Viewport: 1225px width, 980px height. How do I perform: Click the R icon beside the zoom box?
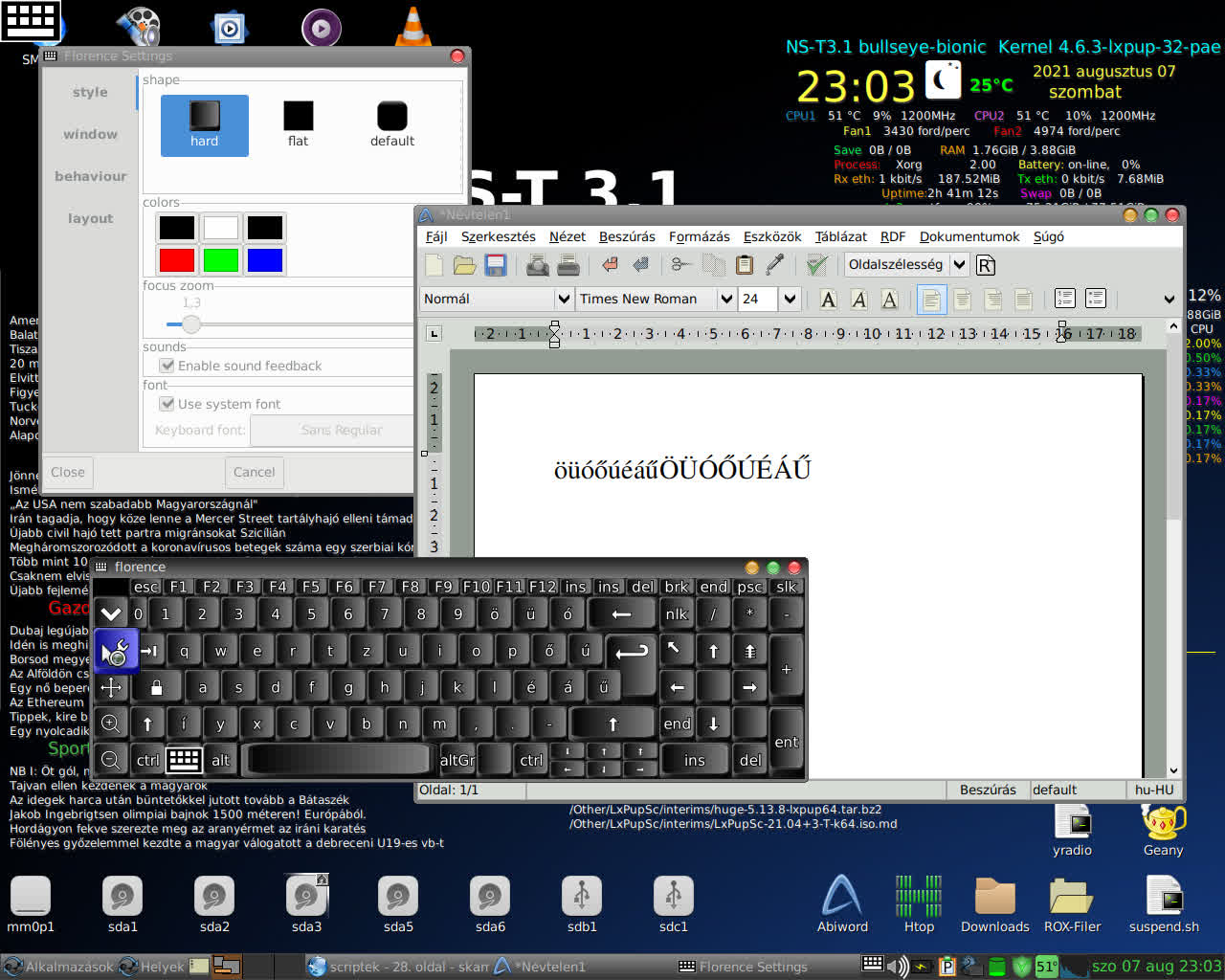(986, 265)
